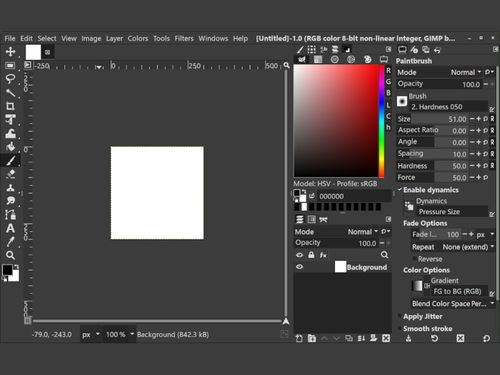This screenshot has height=375, width=500.
Task: Save tool preset icon in tool options
Action: click(x=408, y=339)
